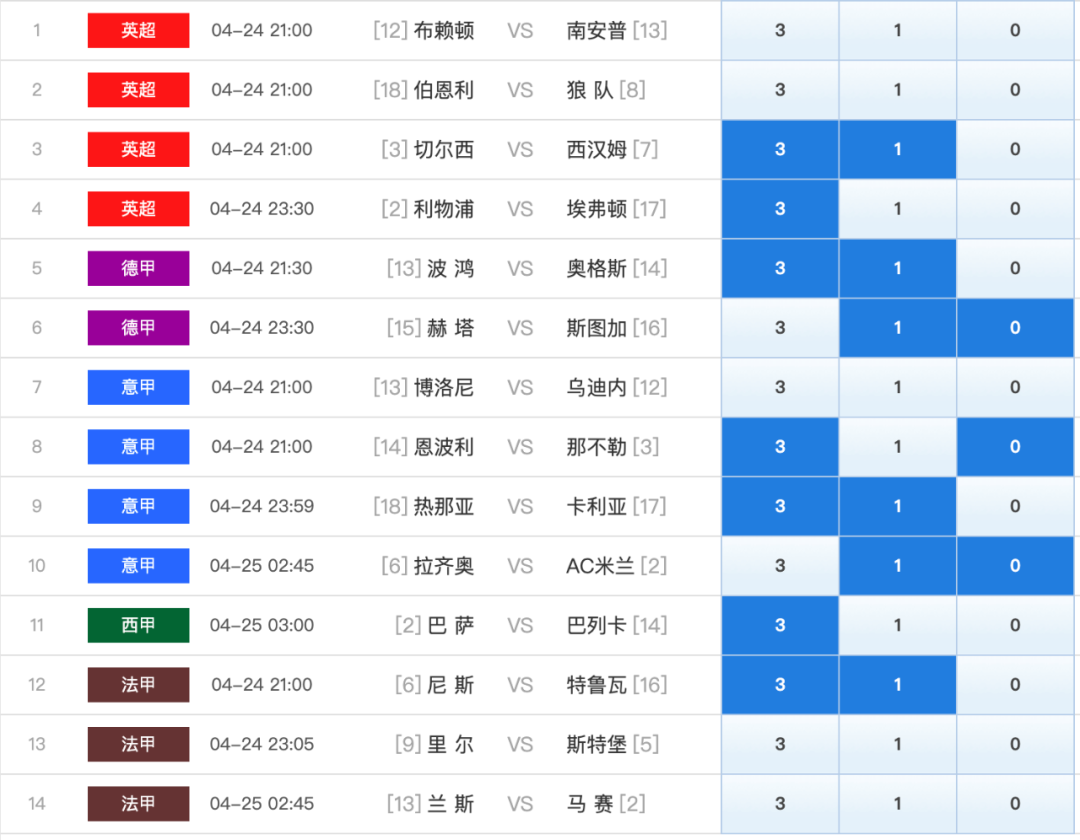Select result 0 for 伯恩利 vs 狼队
The width and height of the screenshot is (1080, 840).
(1015, 90)
